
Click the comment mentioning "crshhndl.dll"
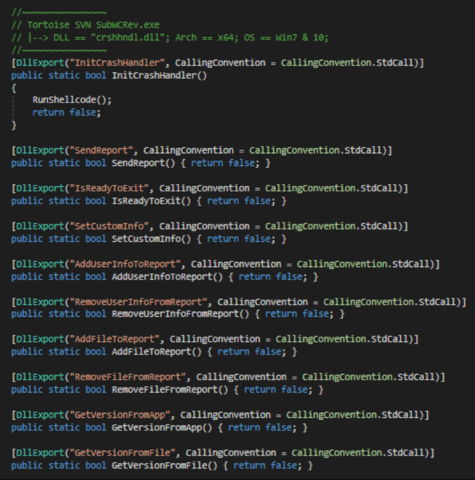click(x=170, y=38)
